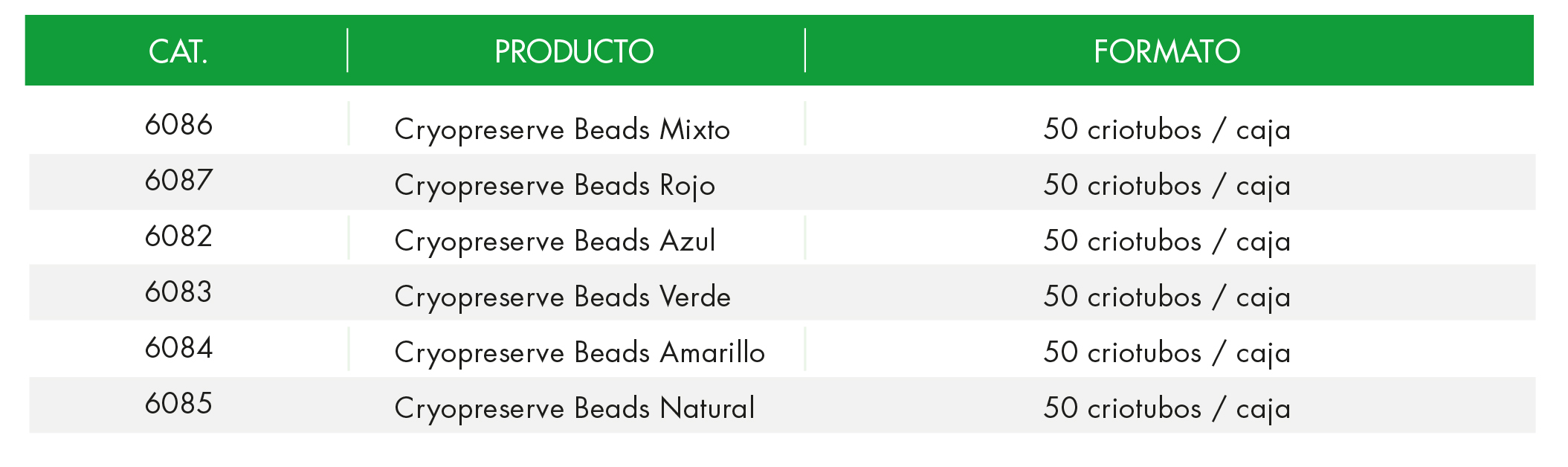Click Cryopreserve Beads Amarillo product name
This screenshot has height=467, width=1568.
(580, 352)
